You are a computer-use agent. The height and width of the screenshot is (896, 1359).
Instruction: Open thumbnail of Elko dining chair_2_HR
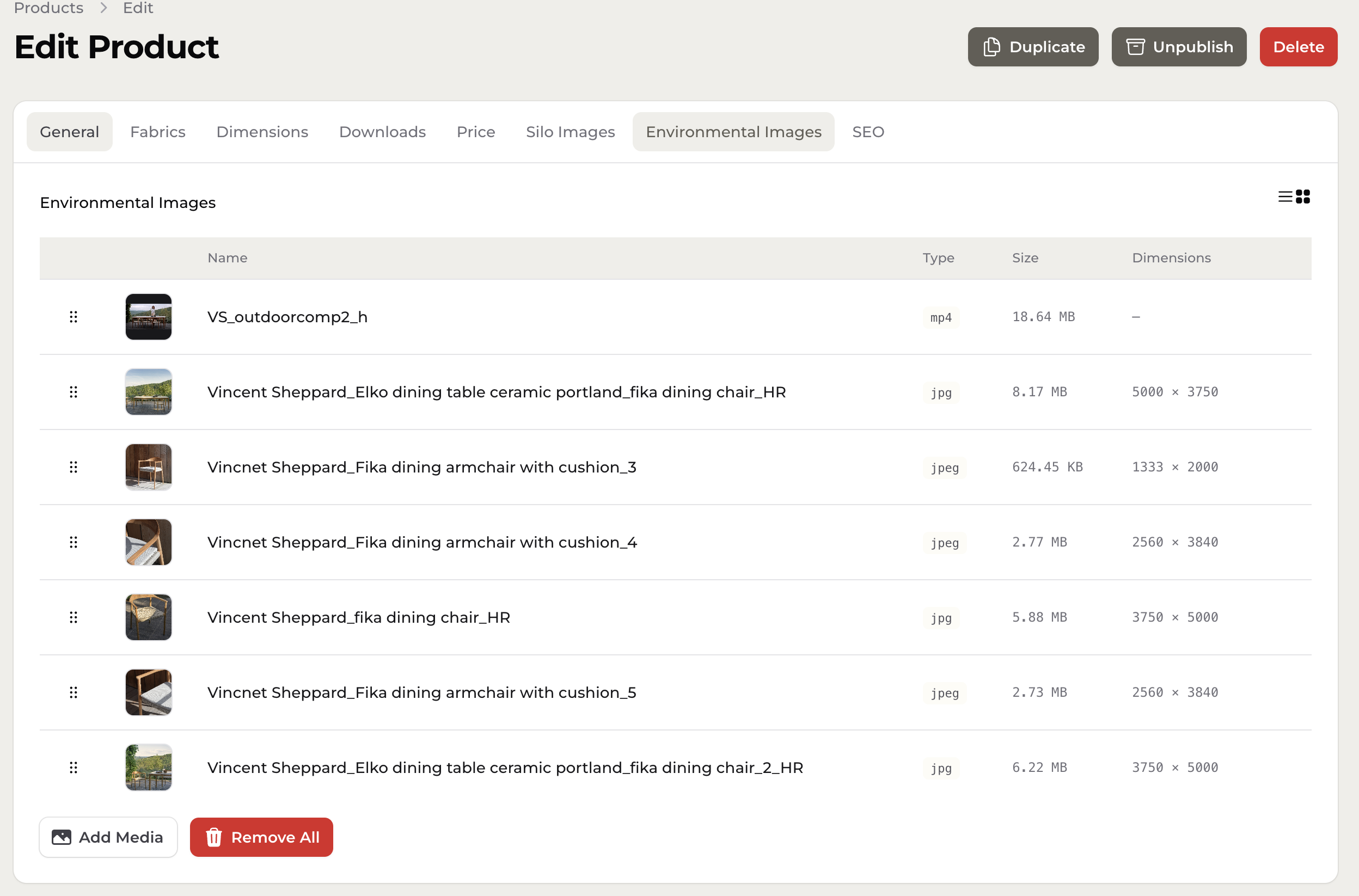(x=149, y=768)
